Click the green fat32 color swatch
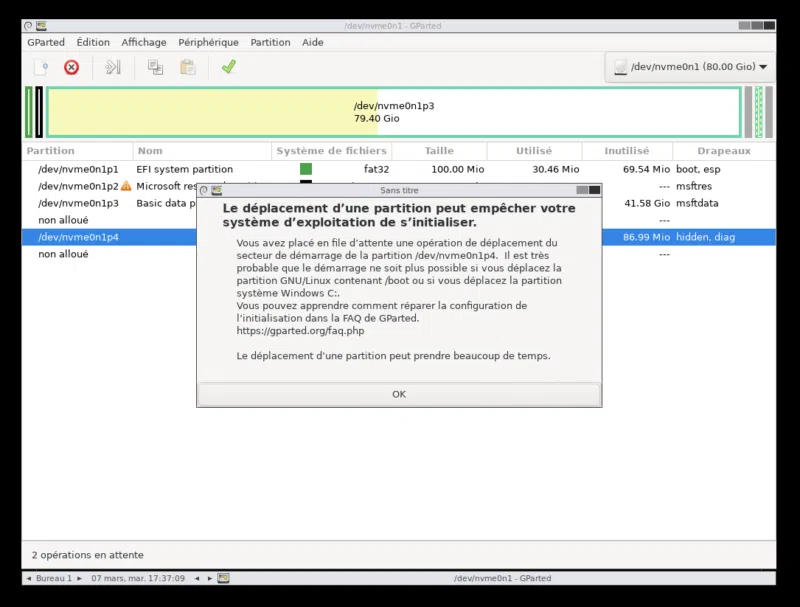Image resolution: width=800 pixels, height=607 pixels. click(x=306, y=169)
